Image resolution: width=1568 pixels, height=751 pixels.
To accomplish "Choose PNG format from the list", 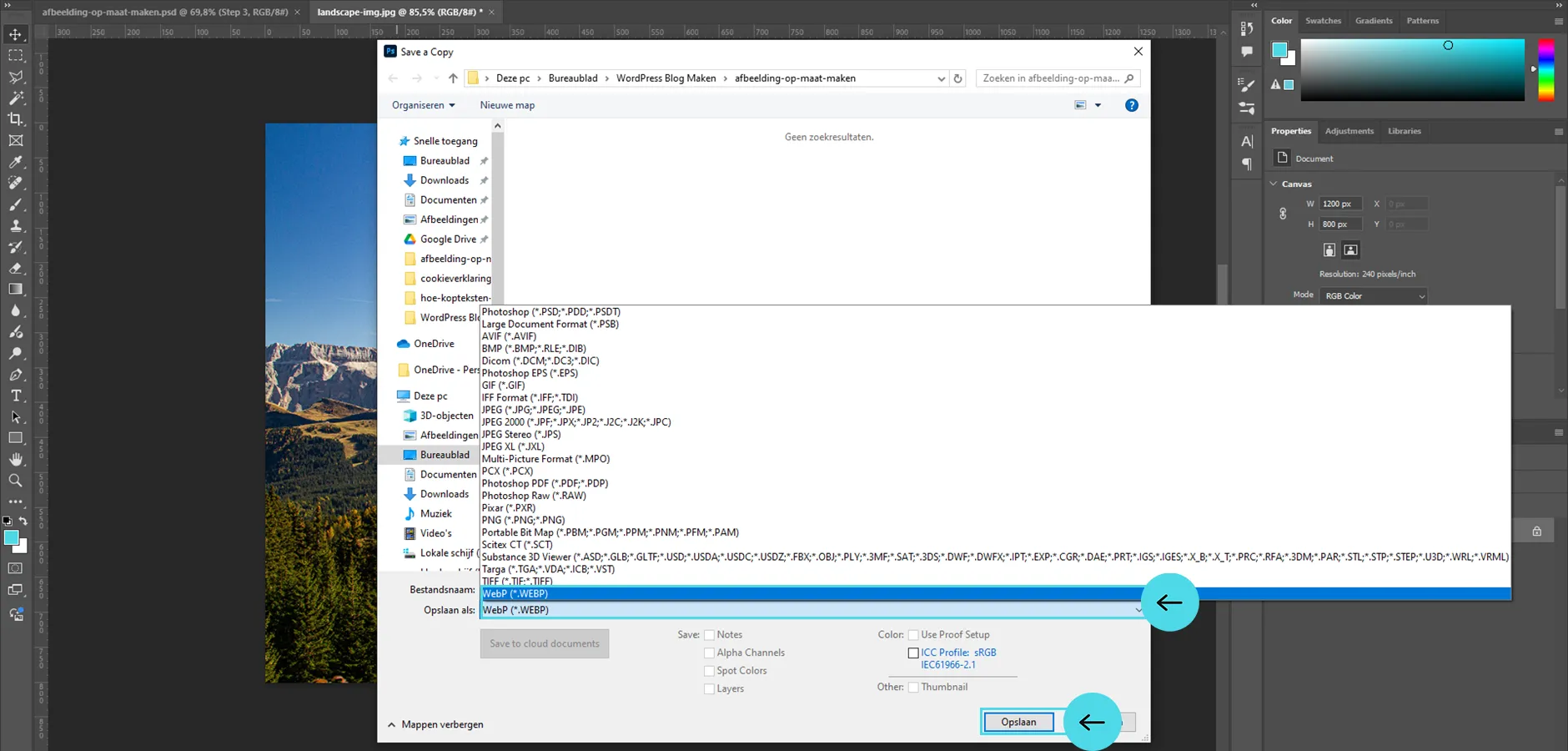I will (x=523, y=520).
